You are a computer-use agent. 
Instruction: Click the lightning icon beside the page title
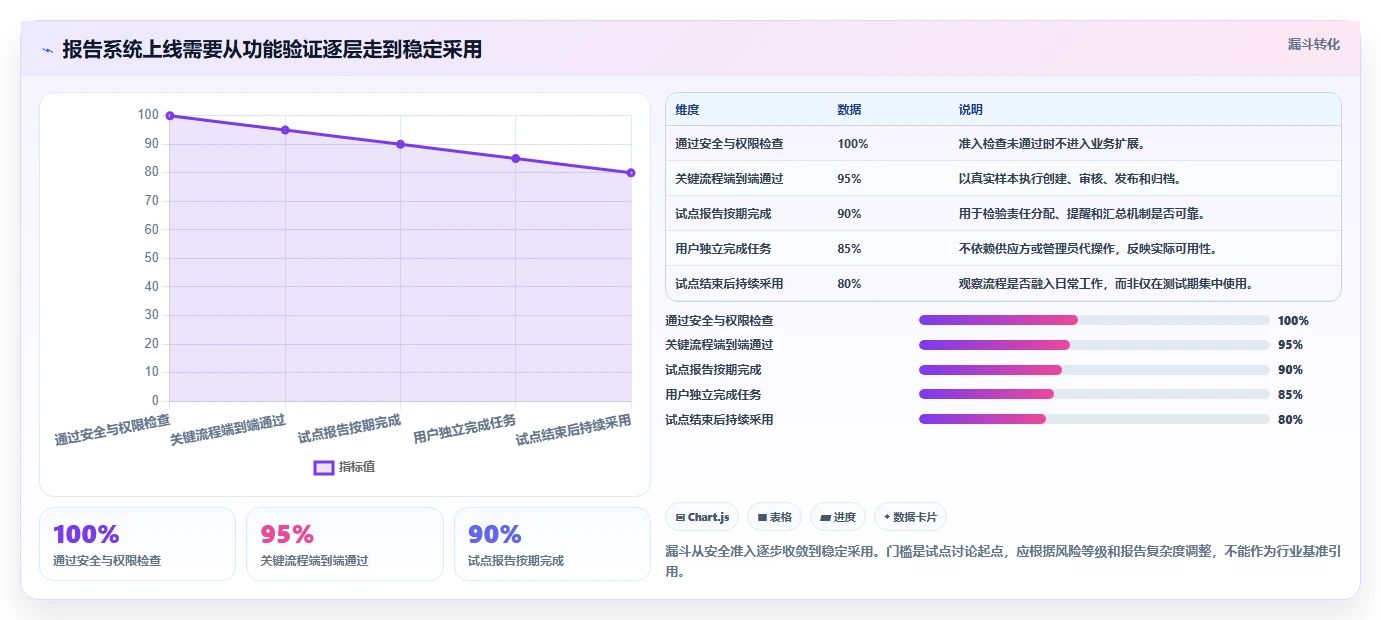tap(48, 50)
